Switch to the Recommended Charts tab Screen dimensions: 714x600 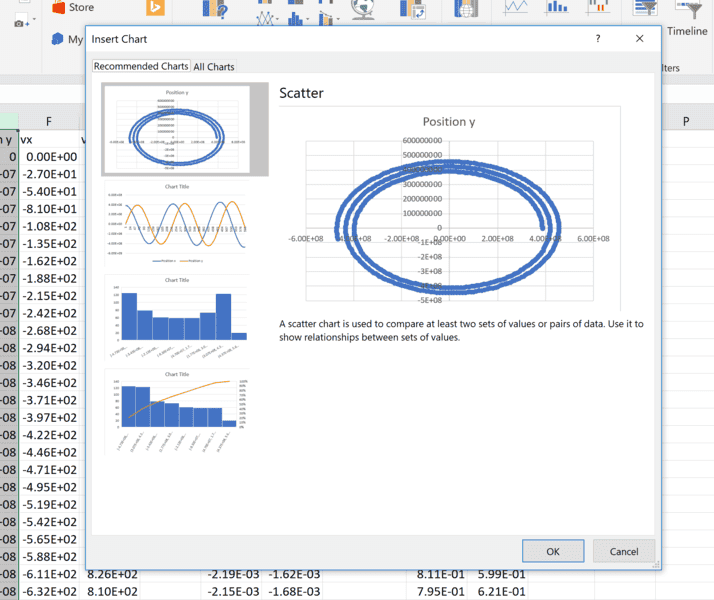click(x=141, y=66)
